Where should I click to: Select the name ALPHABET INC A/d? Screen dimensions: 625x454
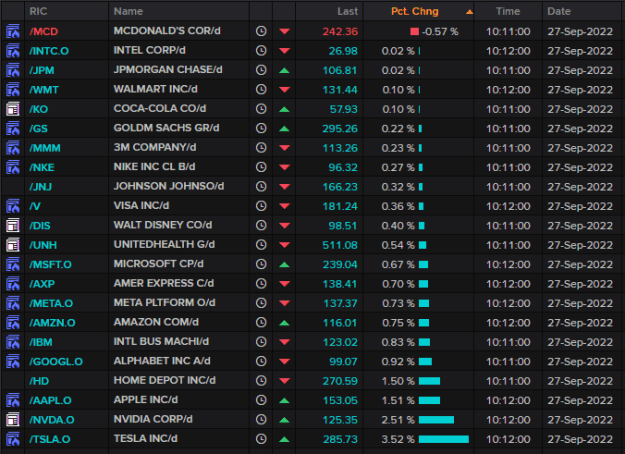click(162, 361)
